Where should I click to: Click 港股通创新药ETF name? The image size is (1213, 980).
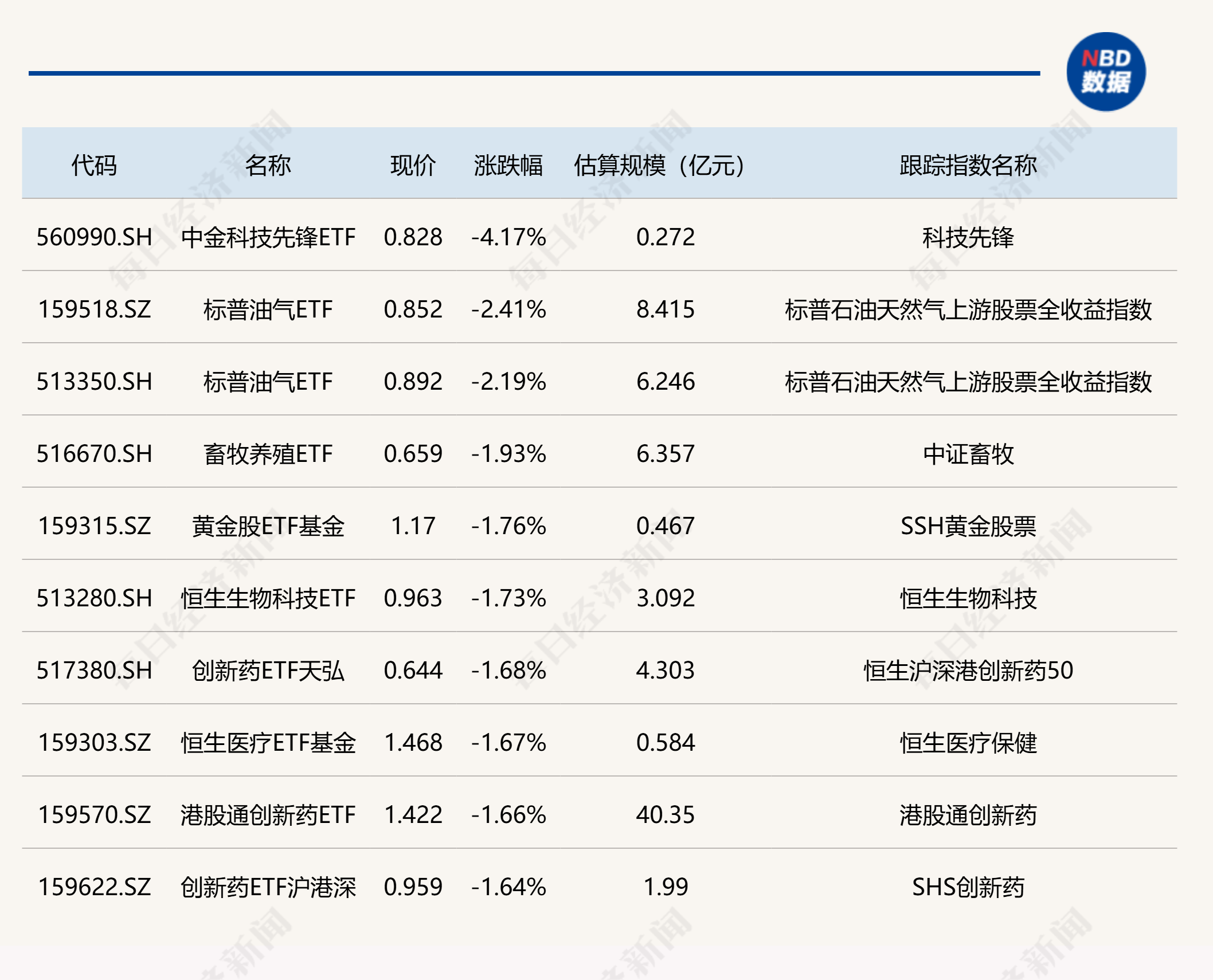(268, 815)
